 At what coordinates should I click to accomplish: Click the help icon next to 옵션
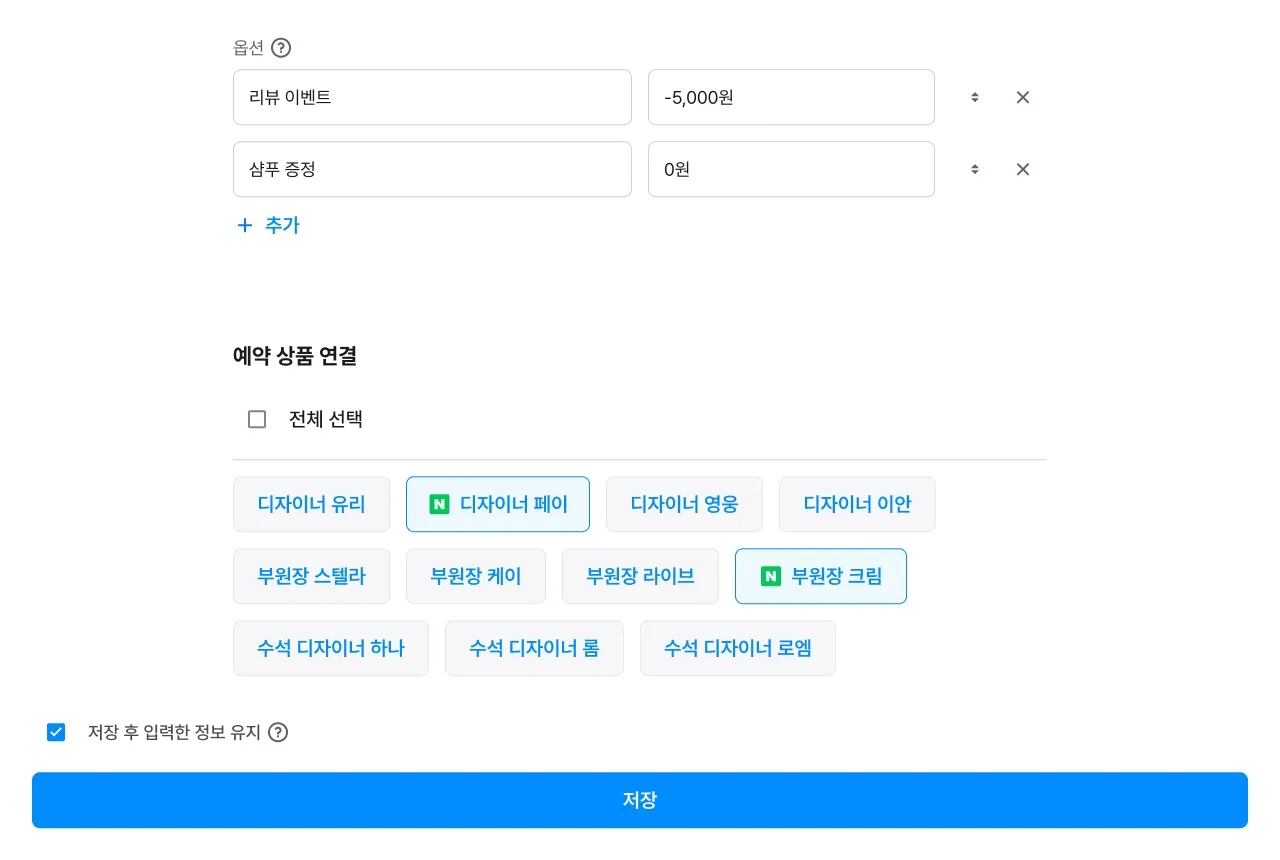pyautogui.click(x=281, y=48)
